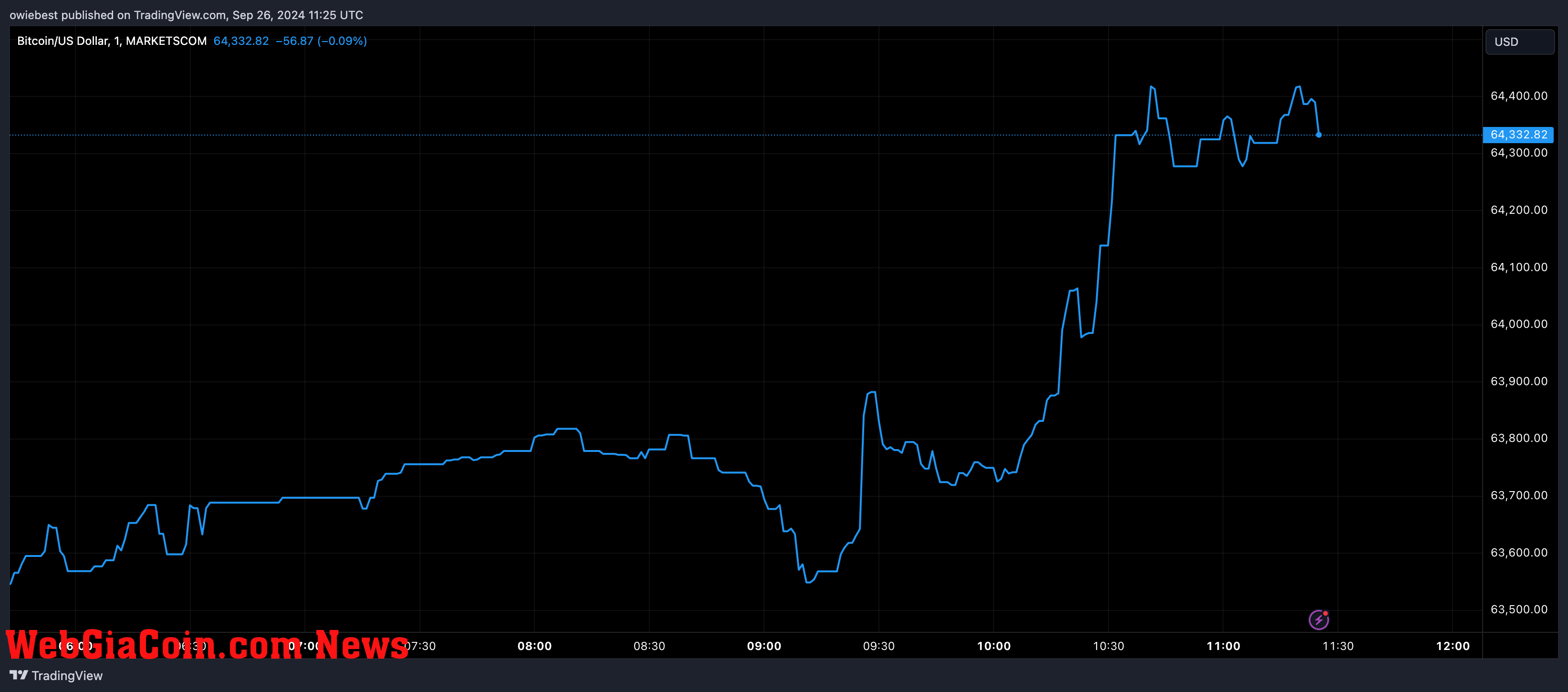The width and height of the screenshot is (1568, 692).
Task: Click the 10:00 time axis label
Action: coord(993,646)
